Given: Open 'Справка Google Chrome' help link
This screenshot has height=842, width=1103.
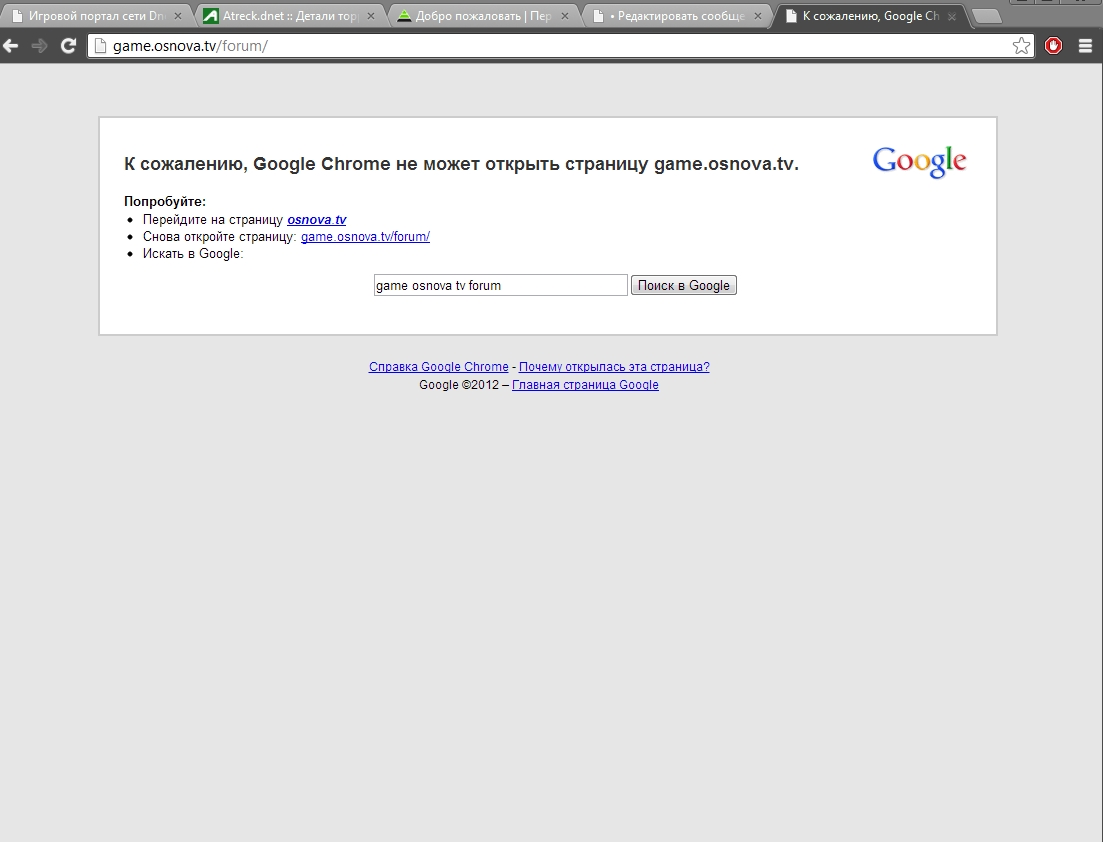Looking at the screenshot, I should 438,367.
